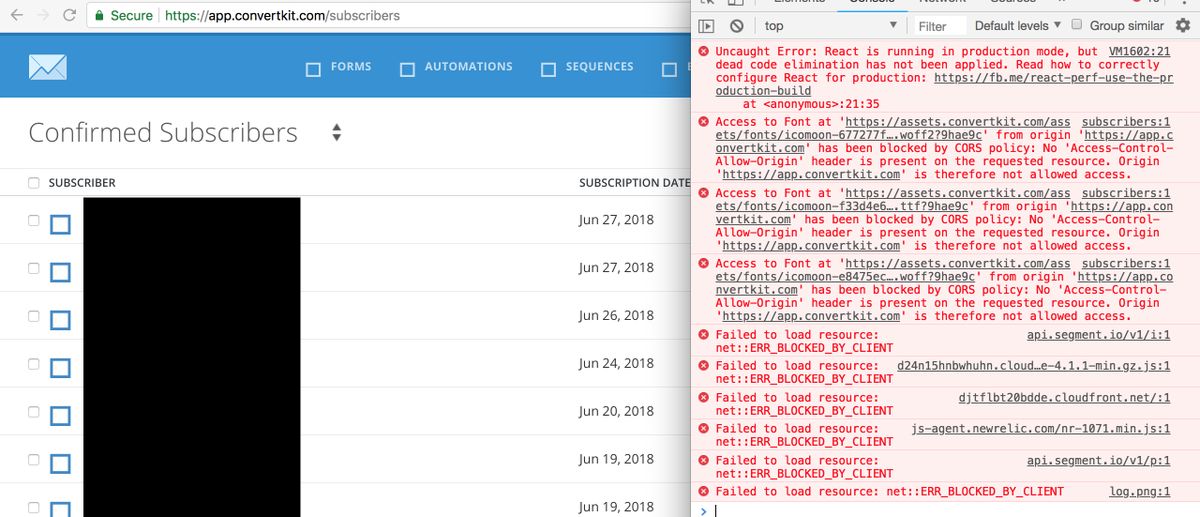Screen dimensions: 1200x517
Task: Go back using the browser back arrow
Action: point(17,16)
